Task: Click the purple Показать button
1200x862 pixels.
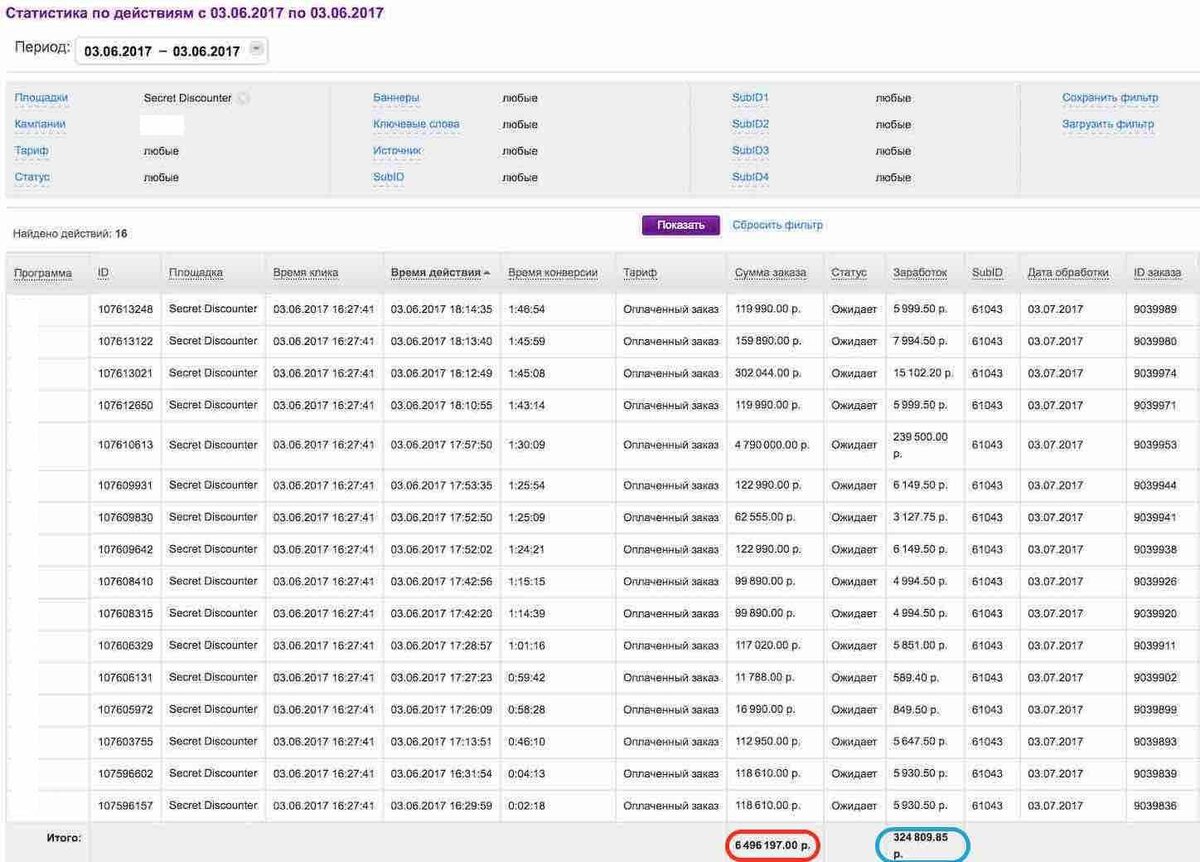Action: pyautogui.click(x=680, y=226)
